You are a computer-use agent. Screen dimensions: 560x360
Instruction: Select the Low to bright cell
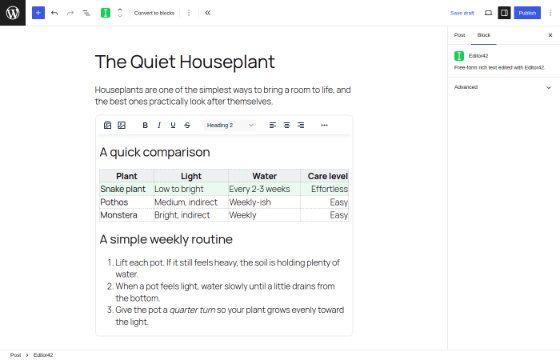click(191, 189)
